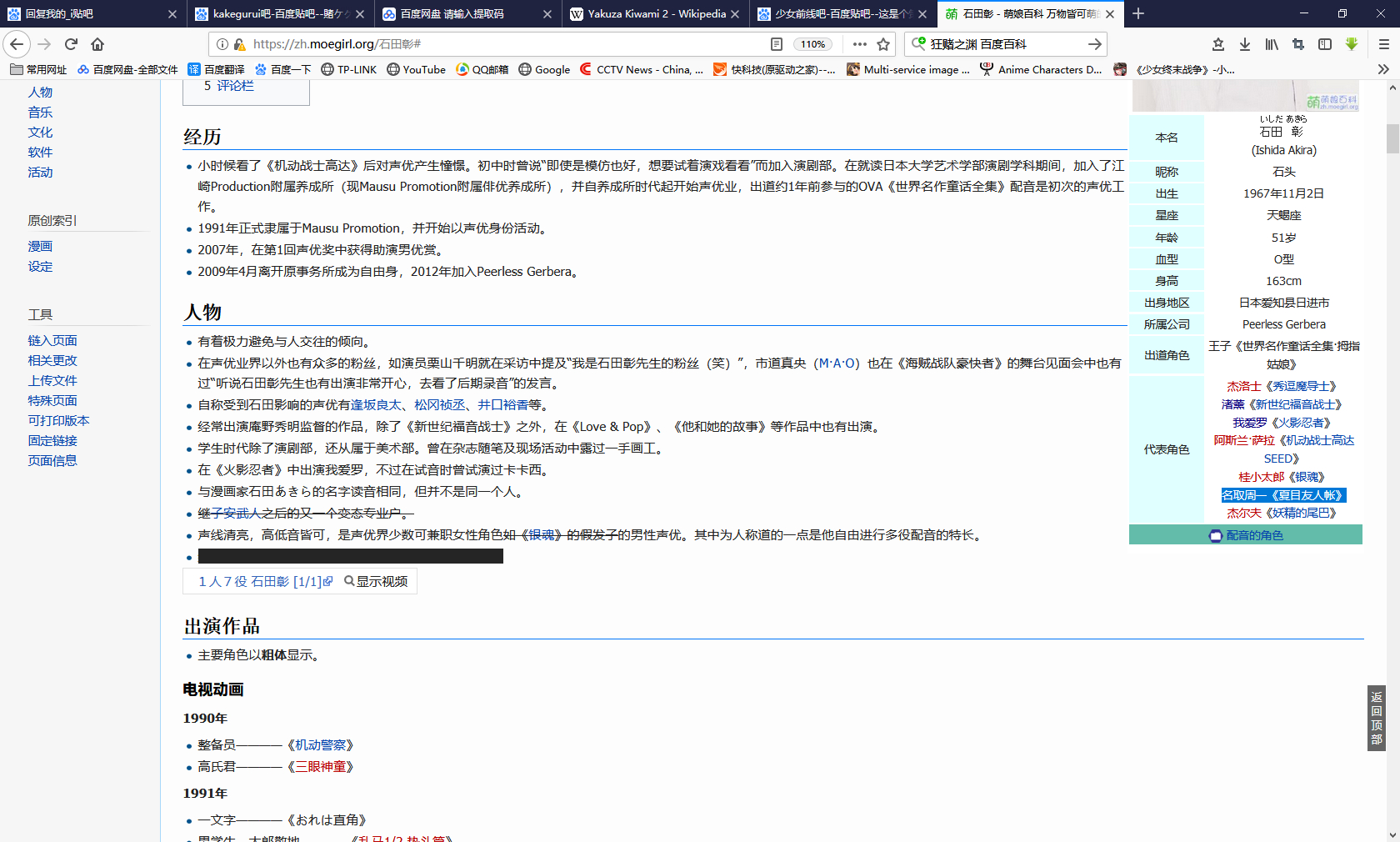The width and height of the screenshot is (1400, 842).
Task: Open 《机动警察》 work link
Action: pyautogui.click(x=321, y=744)
